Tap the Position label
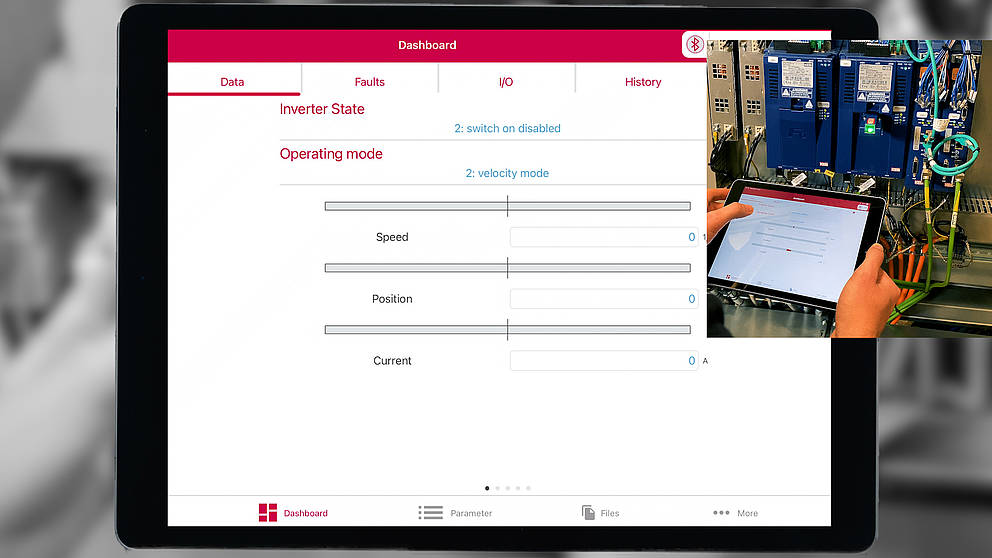The width and height of the screenshot is (992, 558). pos(392,299)
